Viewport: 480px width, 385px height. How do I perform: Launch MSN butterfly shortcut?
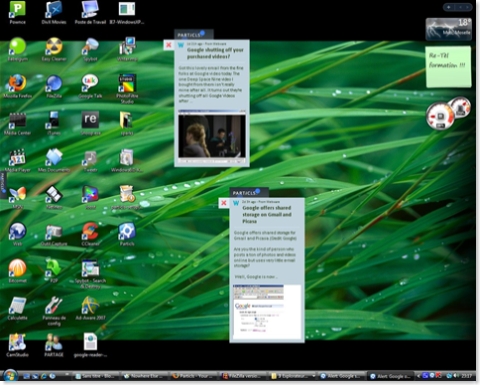[17, 197]
